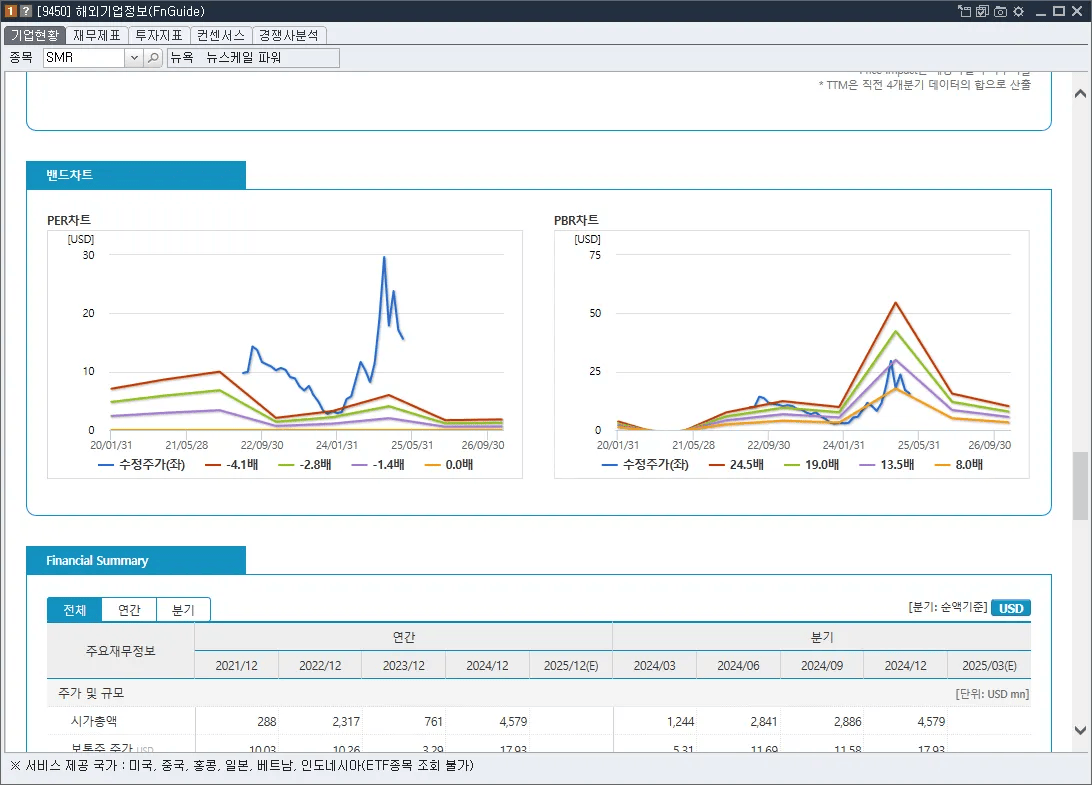Select the 전체 view in Financial Summary
Image resolution: width=1092 pixels, height=785 pixels.
(x=75, y=610)
